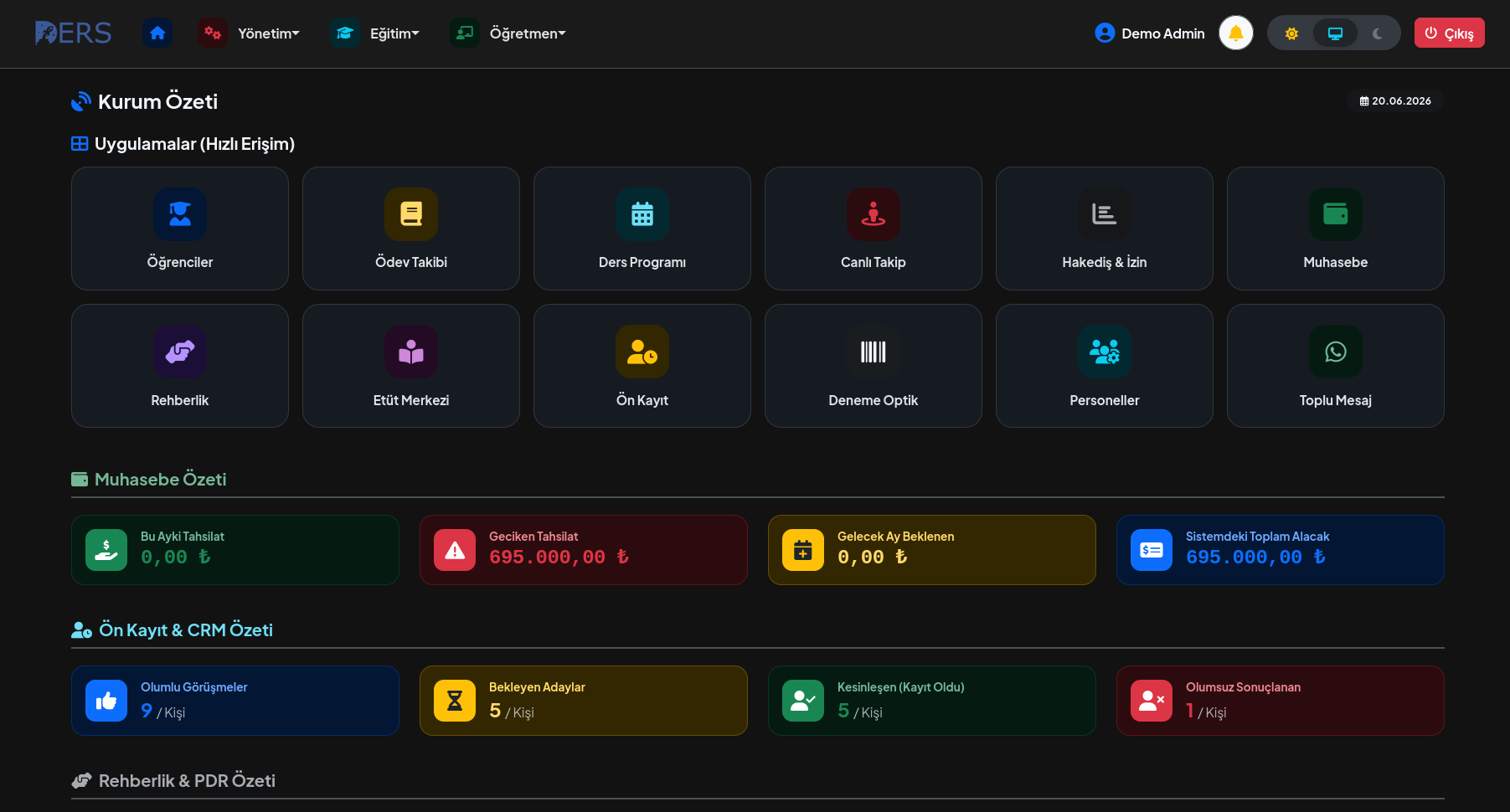Click the DERS logo

[x=74, y=33]
